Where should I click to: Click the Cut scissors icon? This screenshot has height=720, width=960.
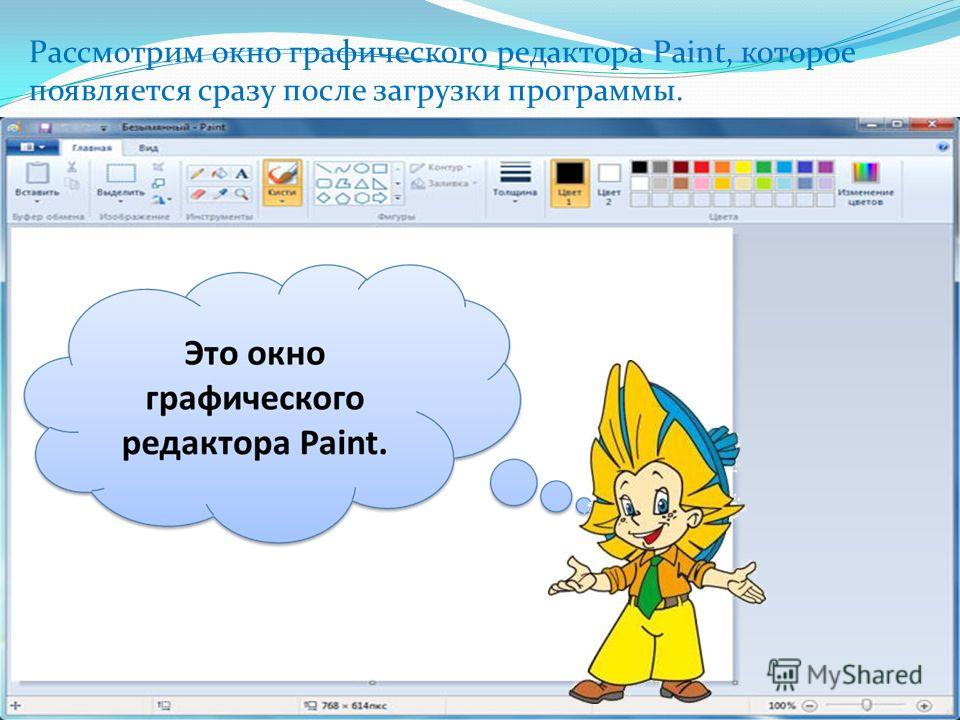pyautogui.click(x=72, y=167)
